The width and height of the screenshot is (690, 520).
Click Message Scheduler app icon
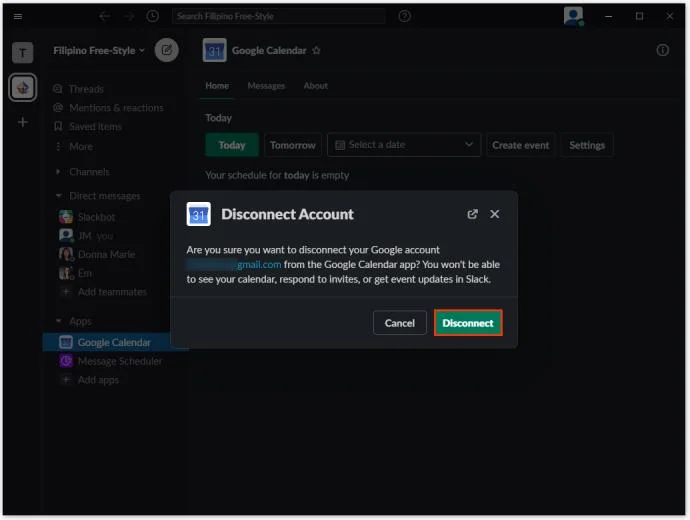(x=66, y=361)
